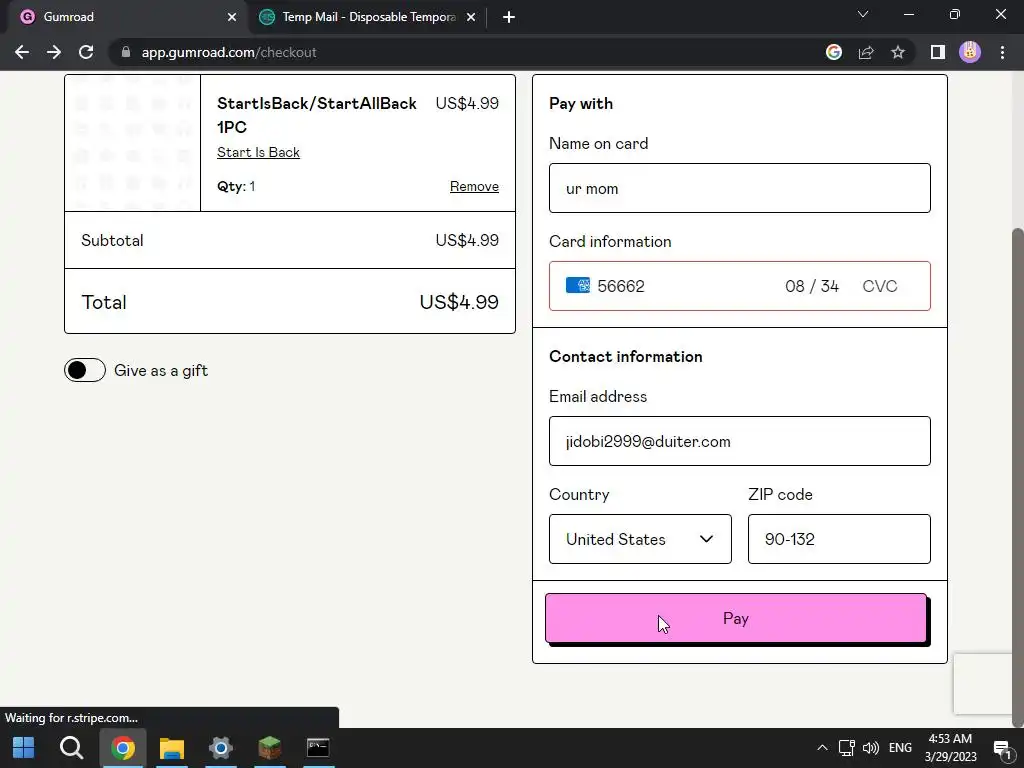Screen dimensions: 1024x768
Task: Click the StartAllBack product thumbnail
Action: click(x=133, y=142)
